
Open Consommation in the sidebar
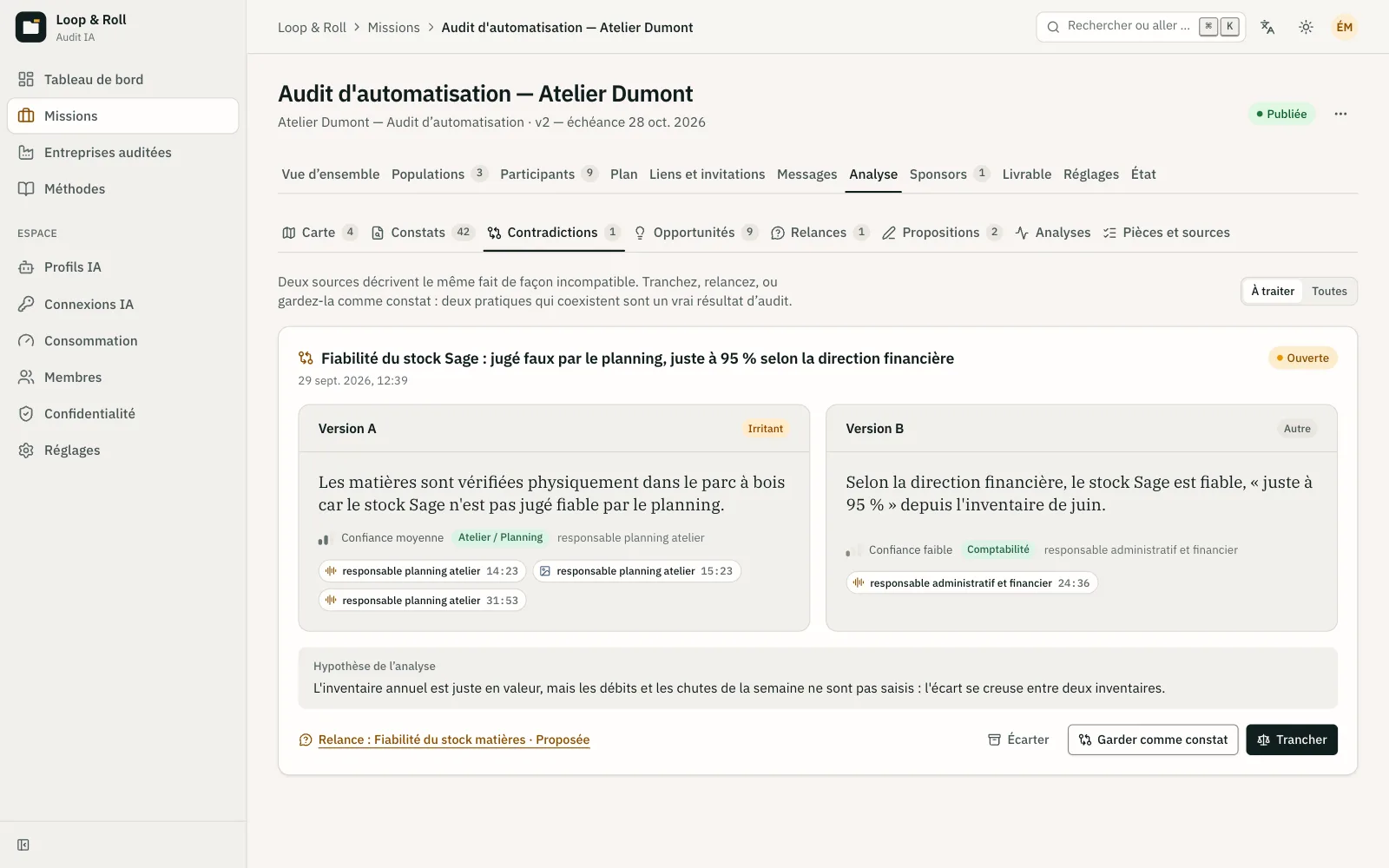(x=122, y=340)
